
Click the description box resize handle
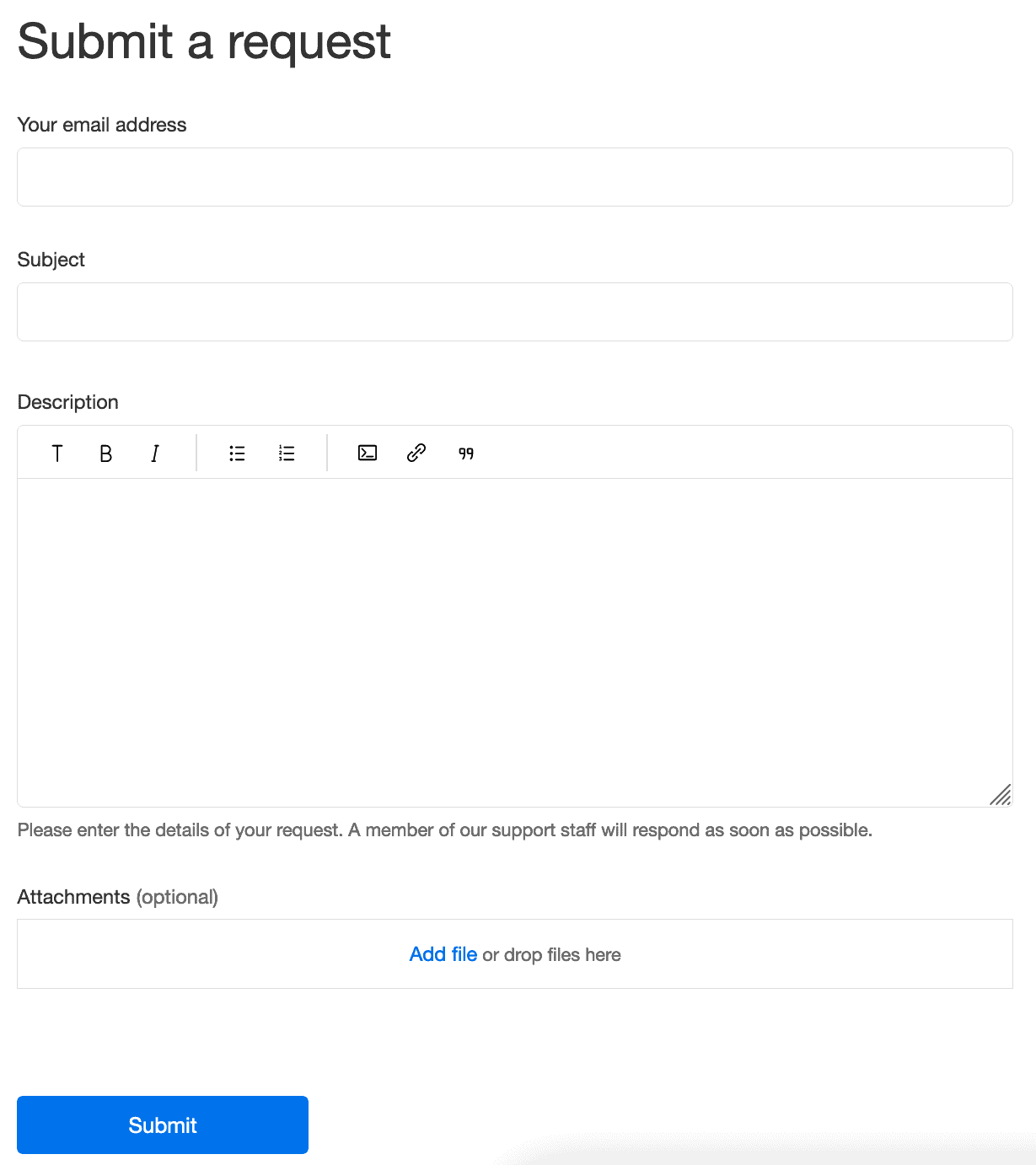click(x=1002, y=795)
